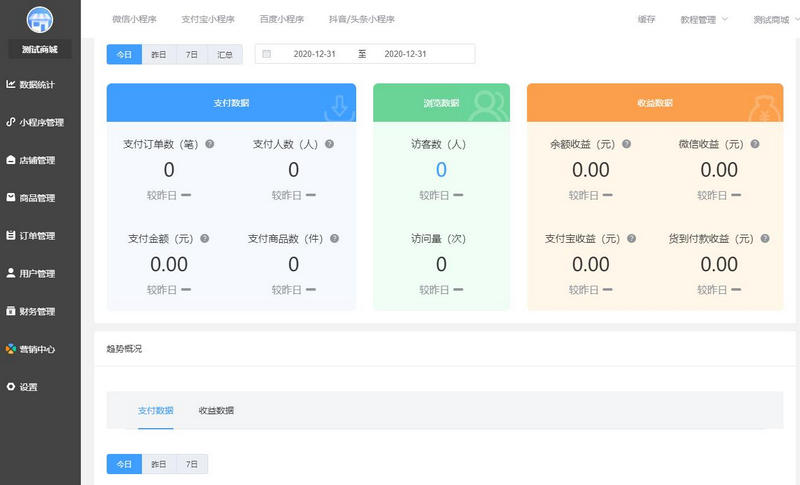The height and width of the screenshot is (485, 800).
Task: Open 订单管理 in the sidebar
Action: point(37,236)
